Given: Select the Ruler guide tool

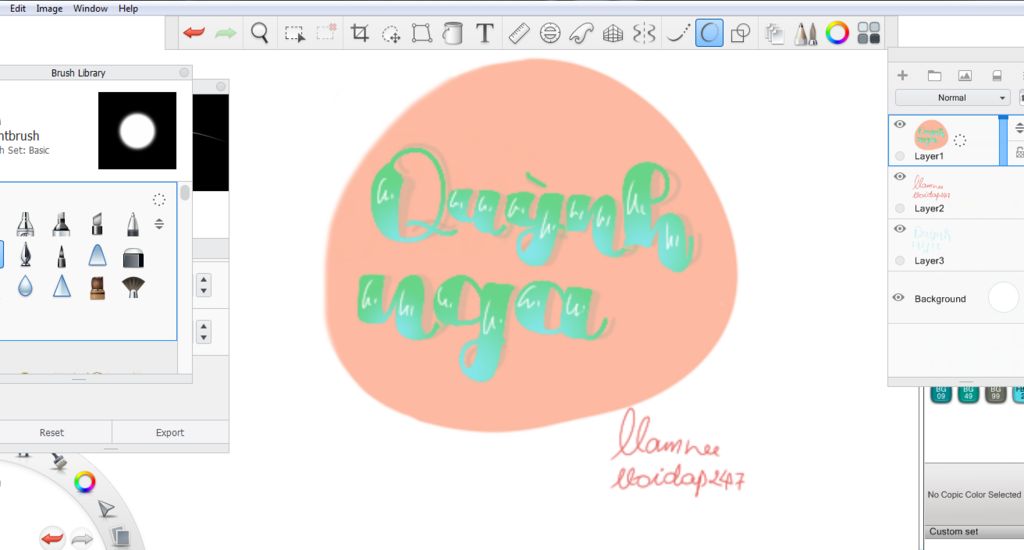Looking at the screenshot, I should pyautogui.click(x=519, y=33).
